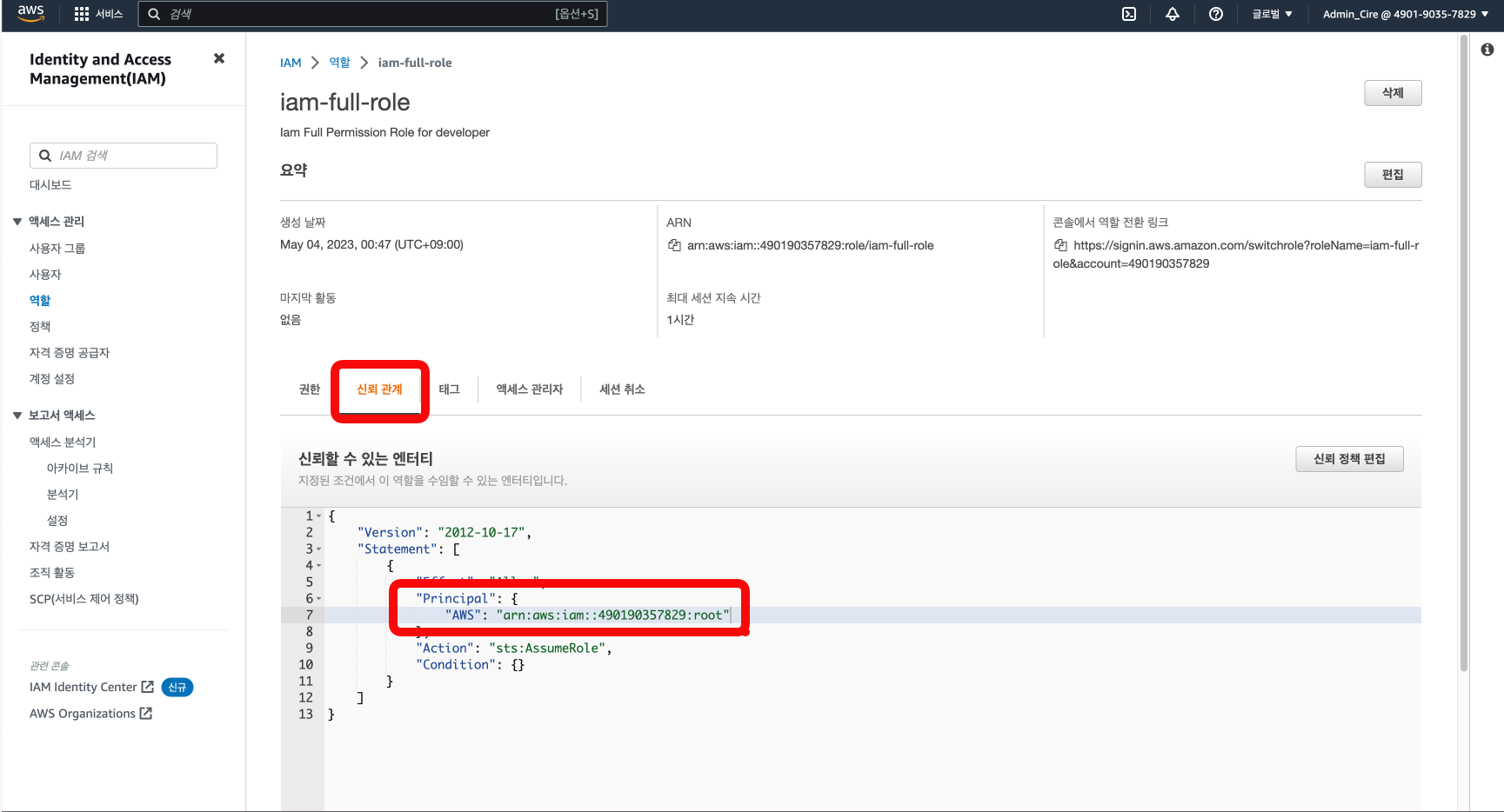Image resolution: width=1504 pixels, height=812 pixels.
Task: Click the search magnifier icon in top bar
Action: tap(154, 14)
